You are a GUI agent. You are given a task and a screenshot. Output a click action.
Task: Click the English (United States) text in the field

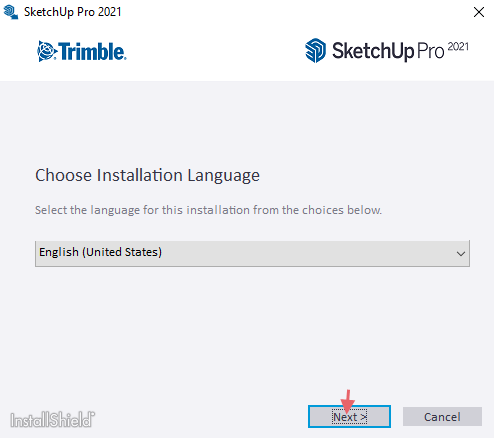[x=100, y=252]
